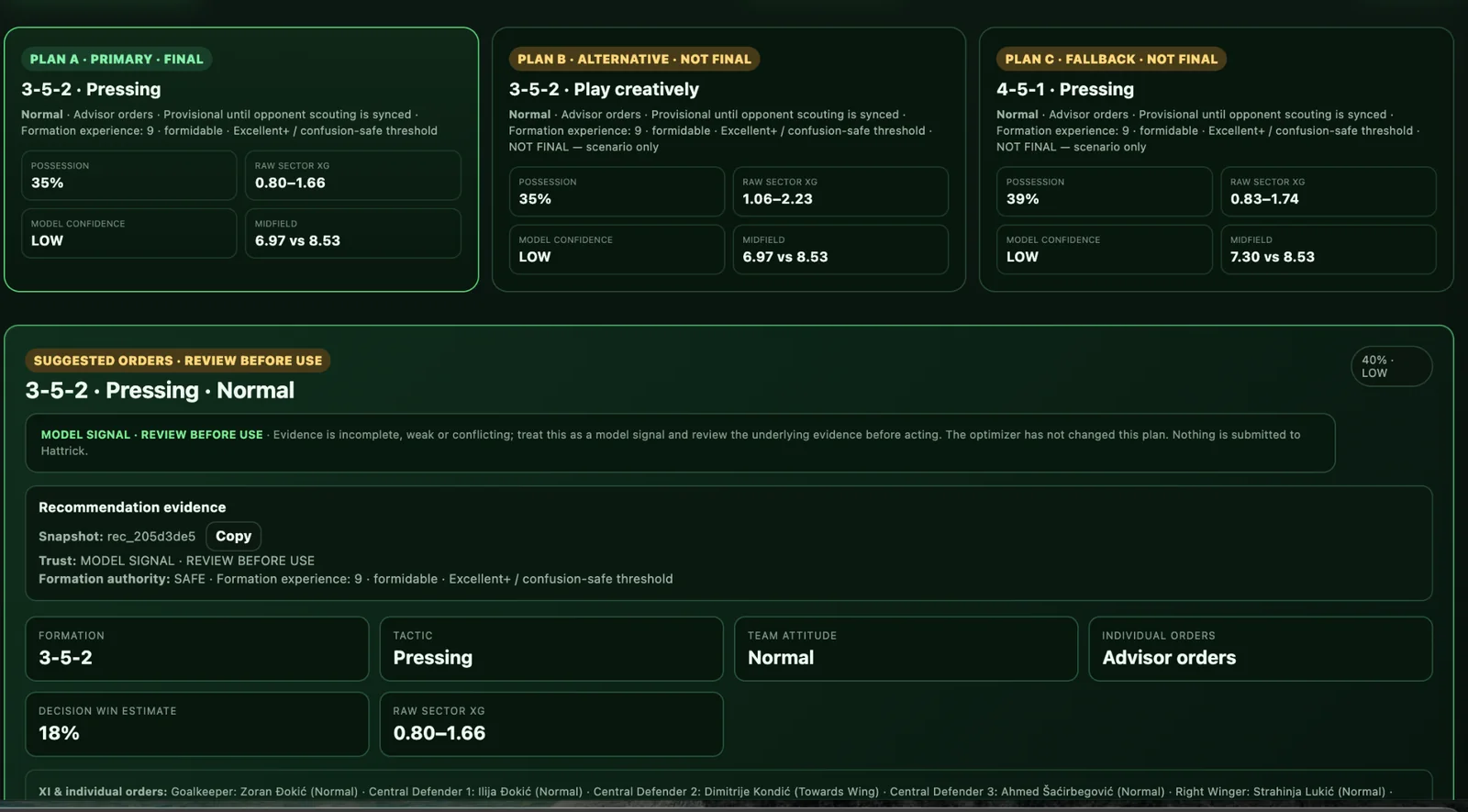Click the 40% LOW confidence pill
The image size is (1468, 812).
point(1391,366)
